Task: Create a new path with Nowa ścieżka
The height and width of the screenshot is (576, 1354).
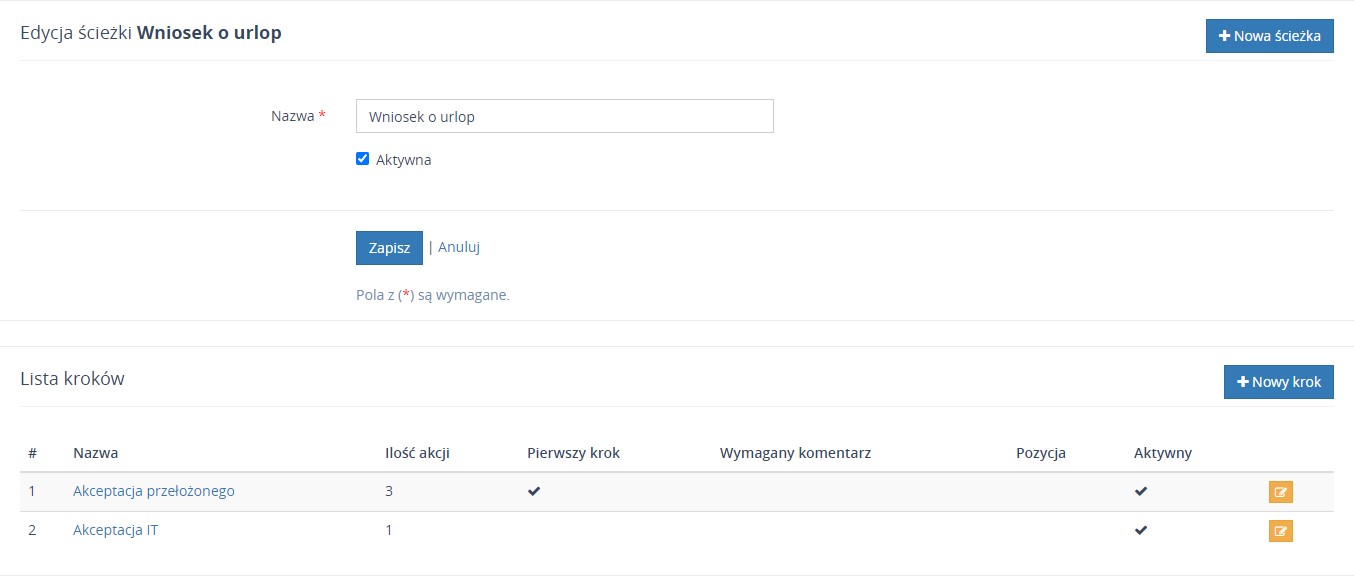Action: tap(1269, 36)
